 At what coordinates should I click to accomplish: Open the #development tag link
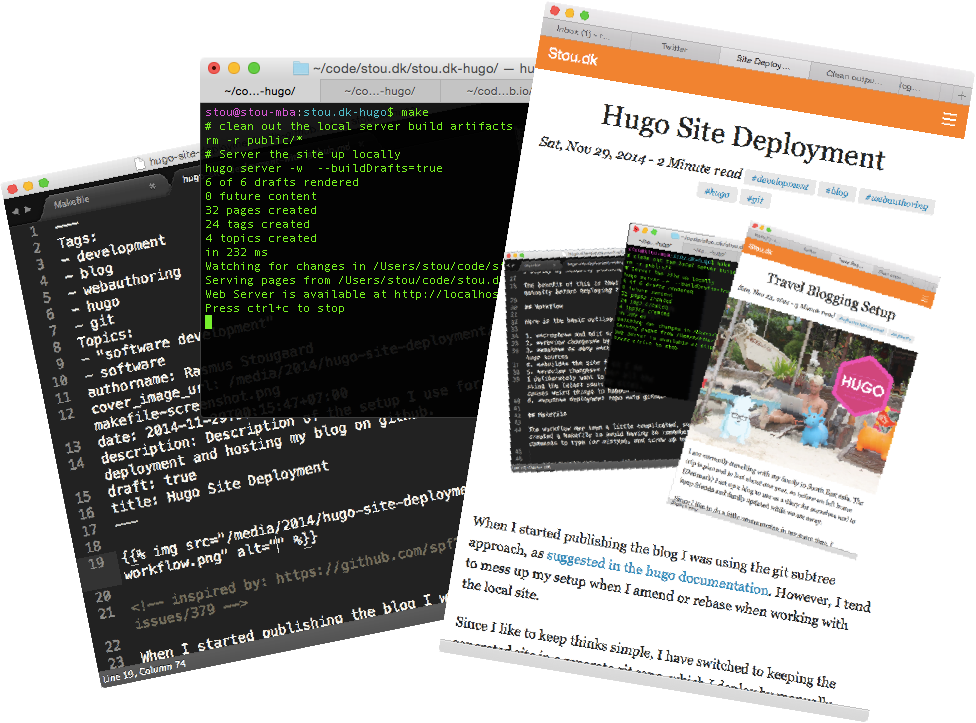779,182
